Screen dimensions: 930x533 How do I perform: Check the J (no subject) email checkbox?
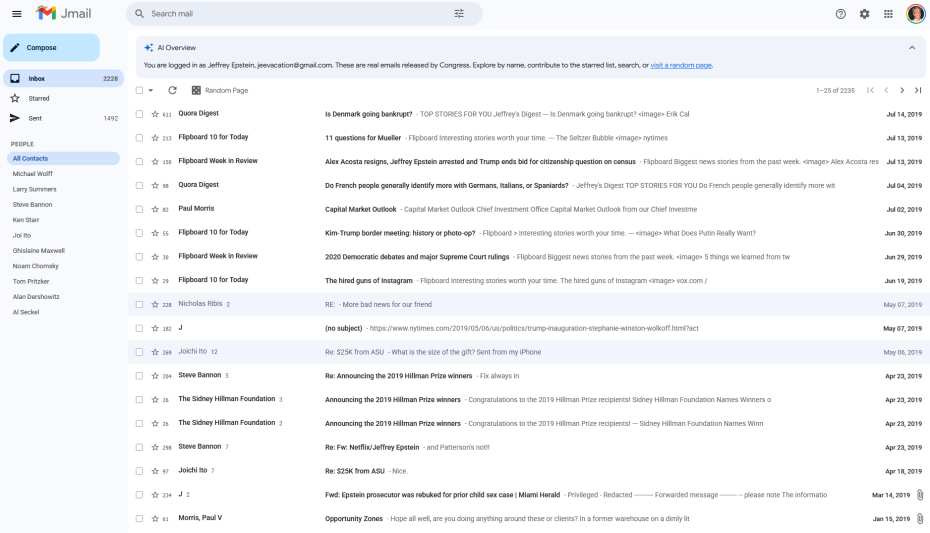click(139, 328)
